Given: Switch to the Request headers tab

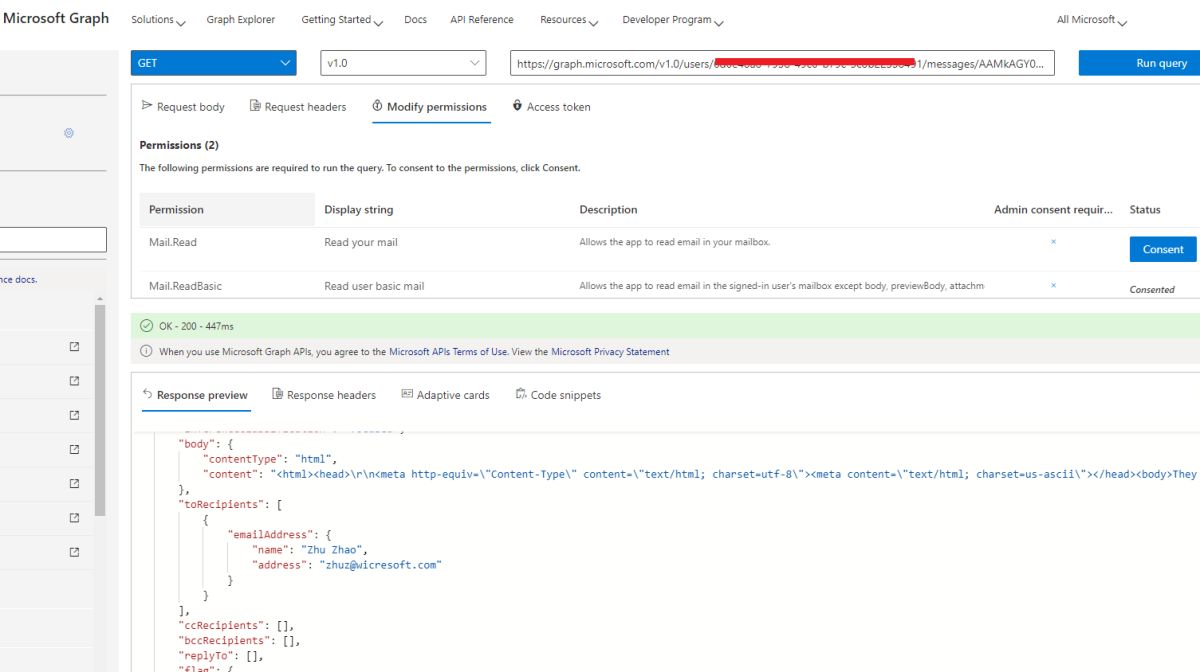Looking at the screenshot, I should (298, 107).
